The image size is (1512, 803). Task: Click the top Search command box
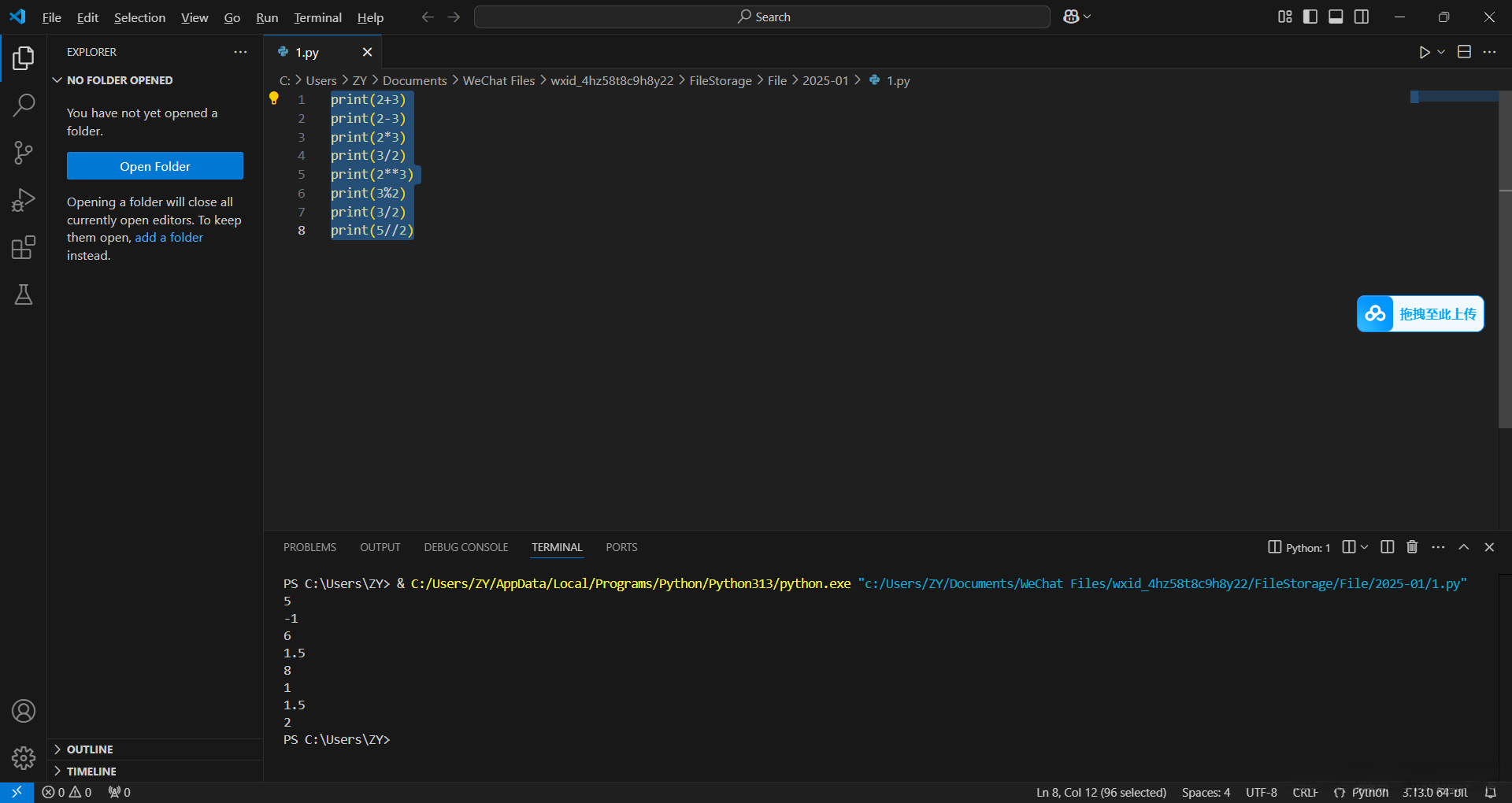(x=762, y=17)
